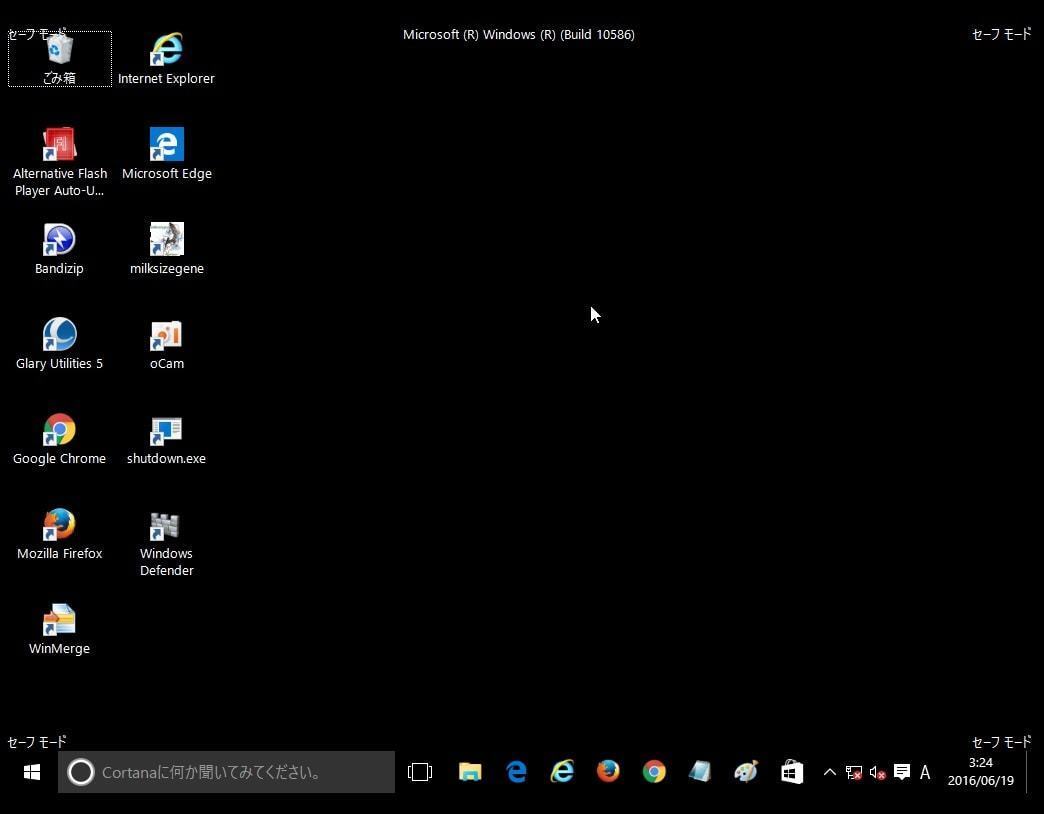Open File Explorer from the taskbar

pos(470,772)
